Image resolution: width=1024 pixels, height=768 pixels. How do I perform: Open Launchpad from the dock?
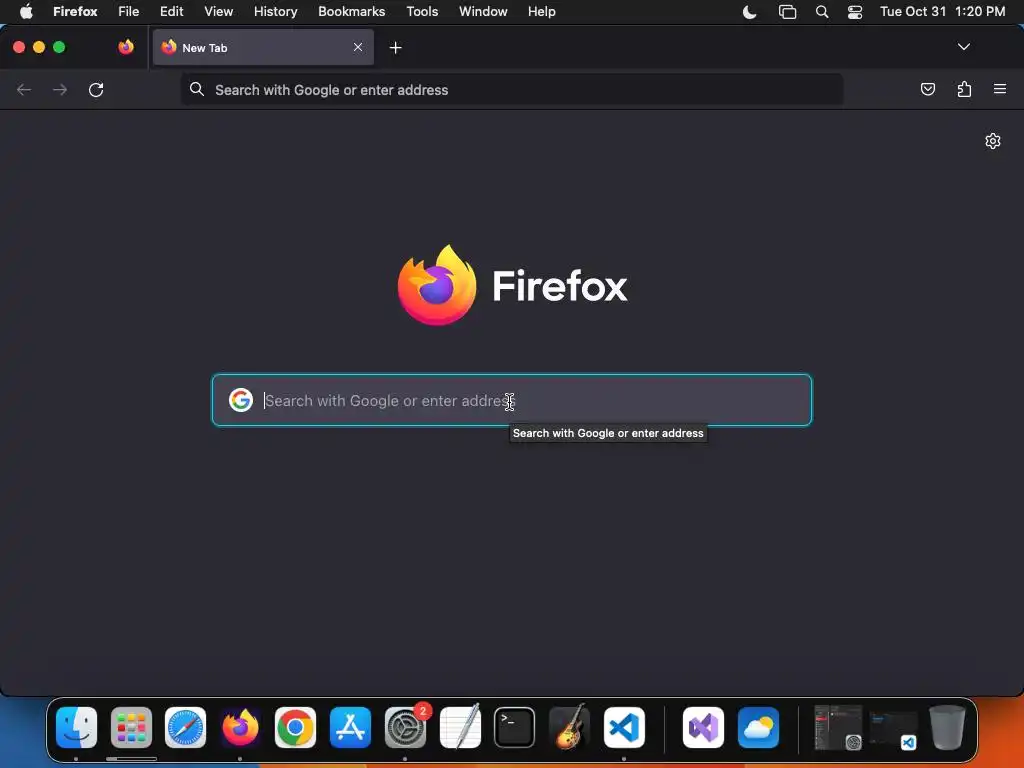(x=131, y=727)
